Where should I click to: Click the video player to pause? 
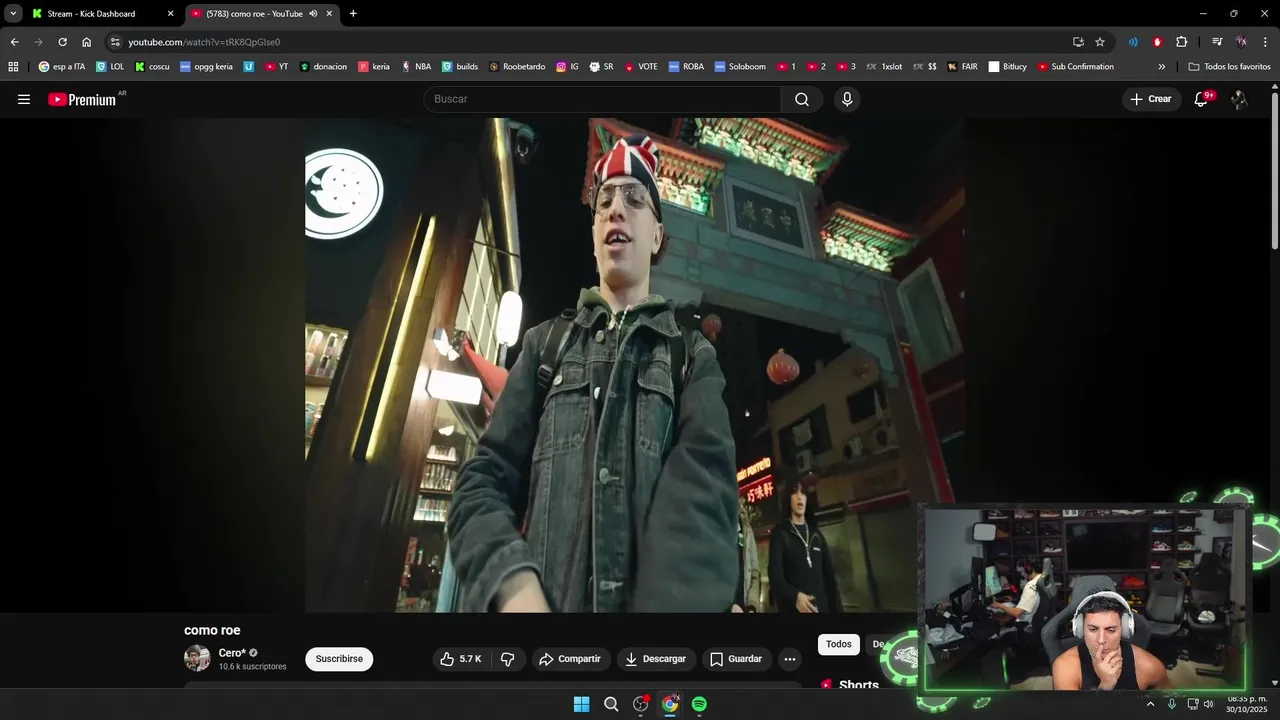click(634, 365)
